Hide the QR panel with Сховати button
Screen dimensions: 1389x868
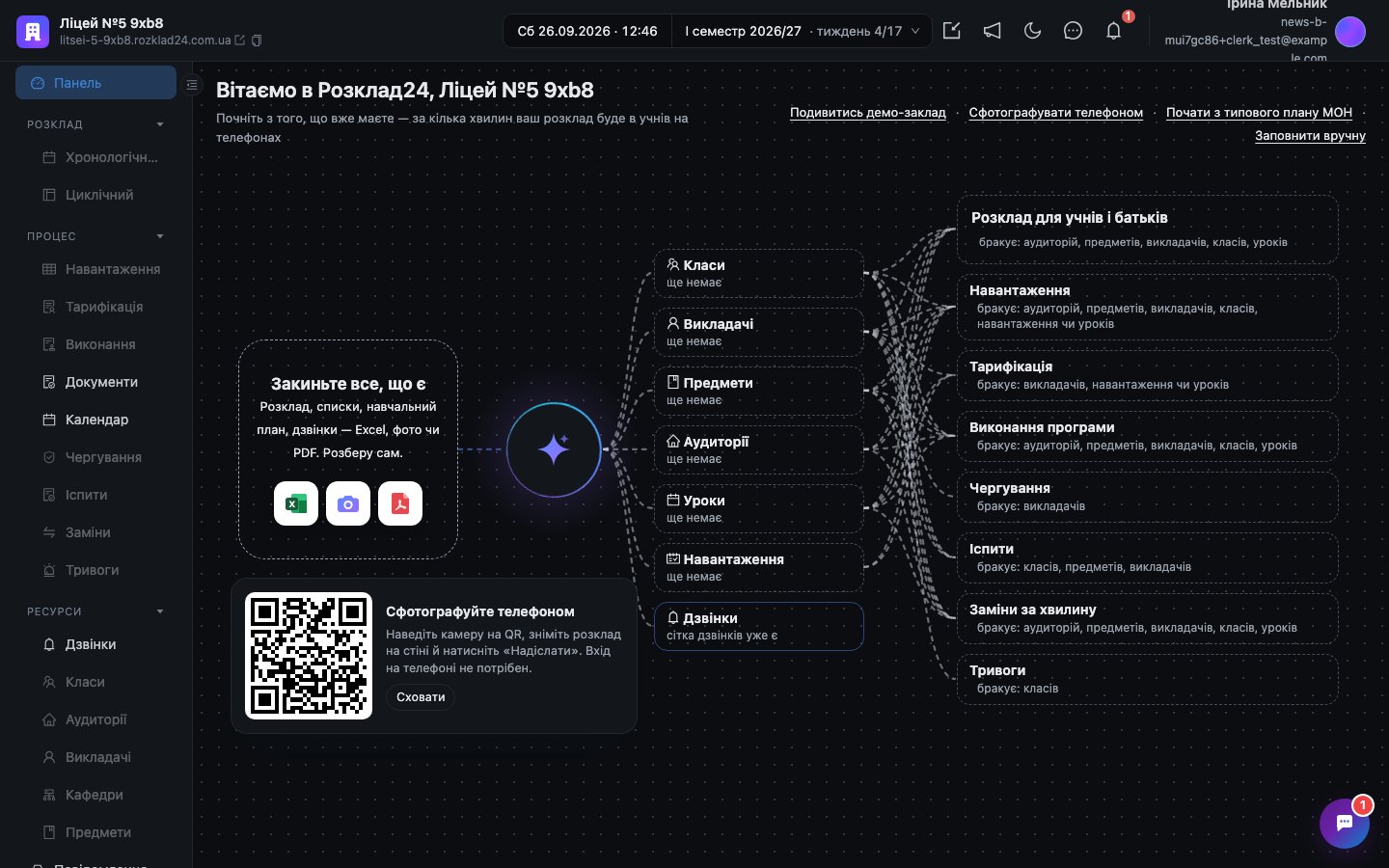(421, 697)
